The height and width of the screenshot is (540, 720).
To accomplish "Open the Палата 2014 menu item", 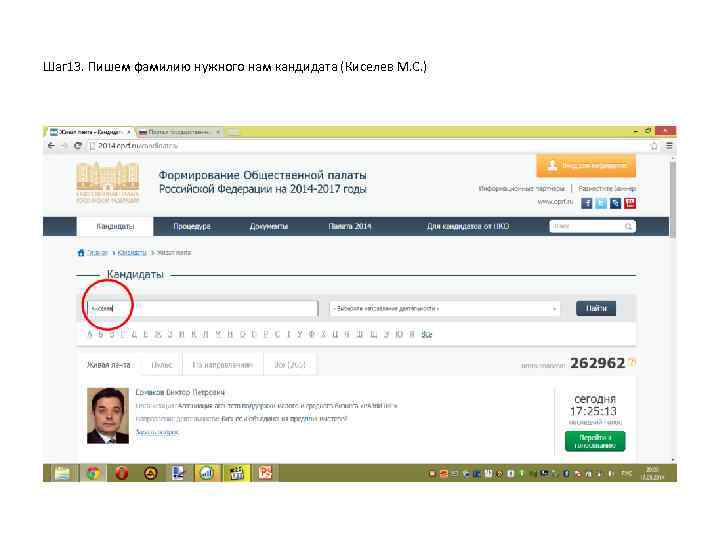I will [350, 226].
